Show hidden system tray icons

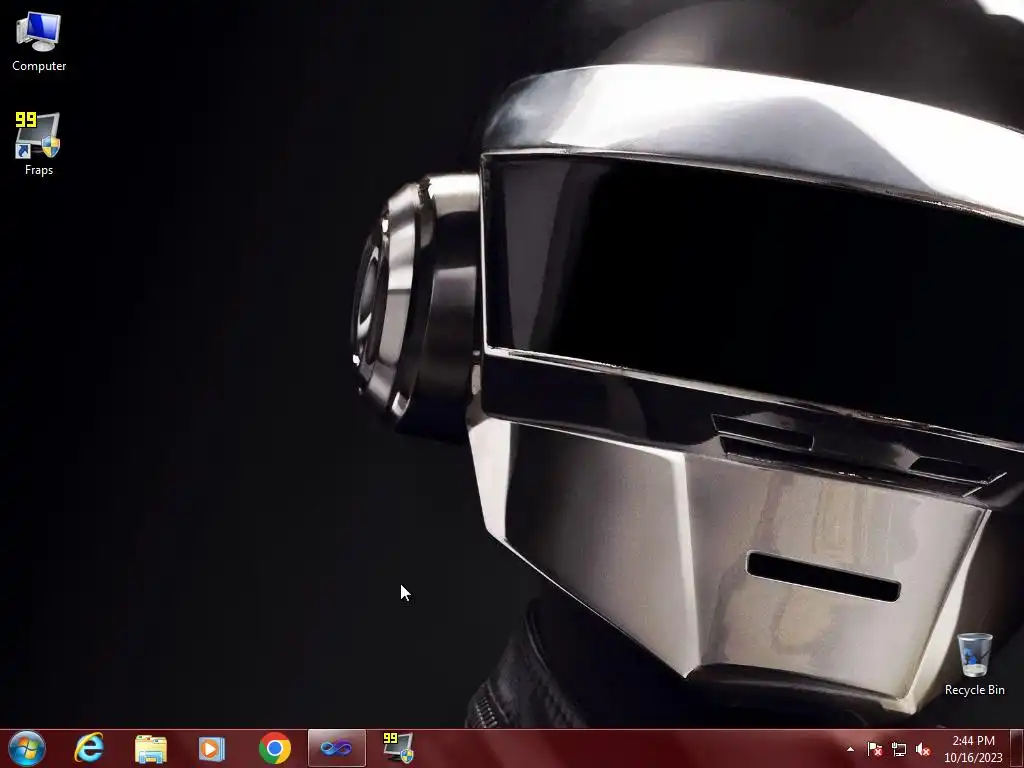tap(850, 749)
